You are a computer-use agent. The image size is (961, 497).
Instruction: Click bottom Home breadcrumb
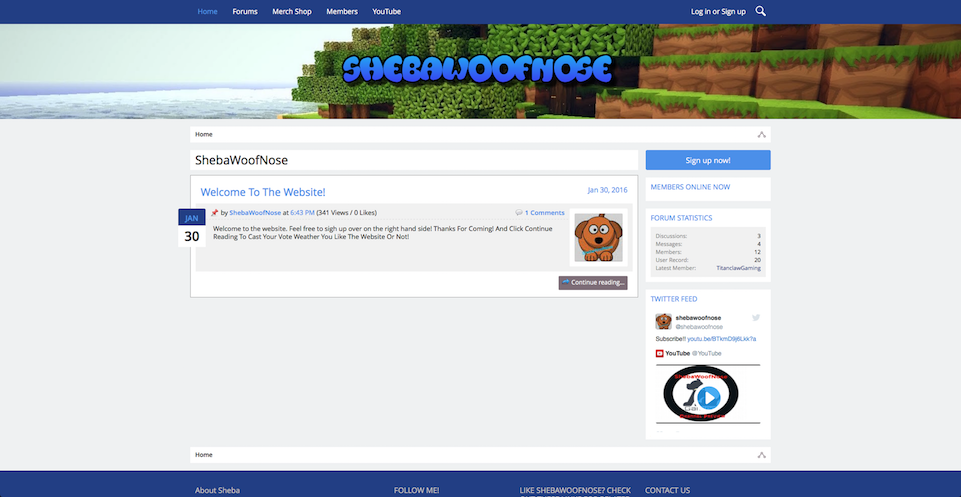pos(203,455)
